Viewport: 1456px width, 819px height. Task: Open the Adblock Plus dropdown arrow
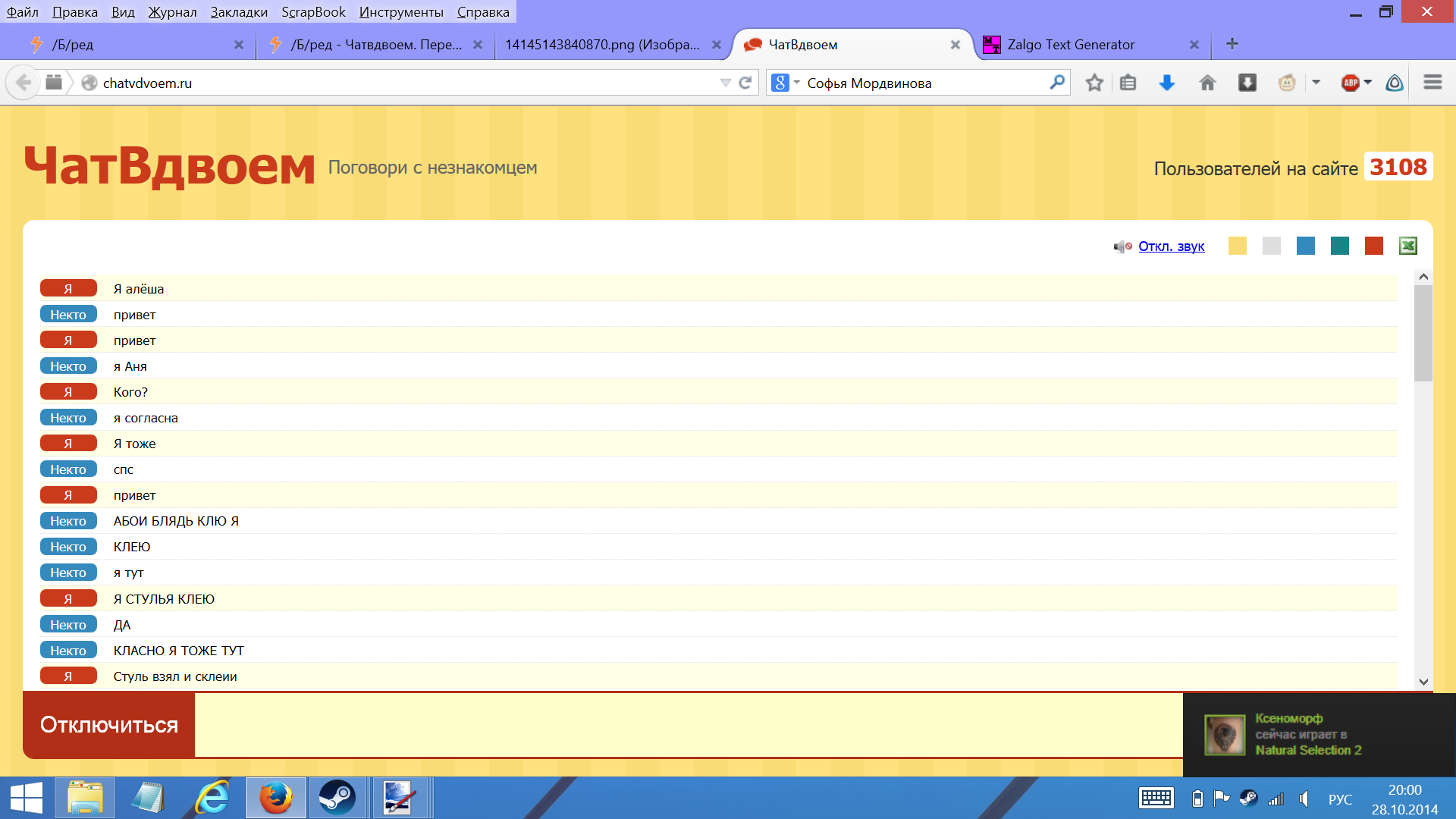coord(1368,82)
